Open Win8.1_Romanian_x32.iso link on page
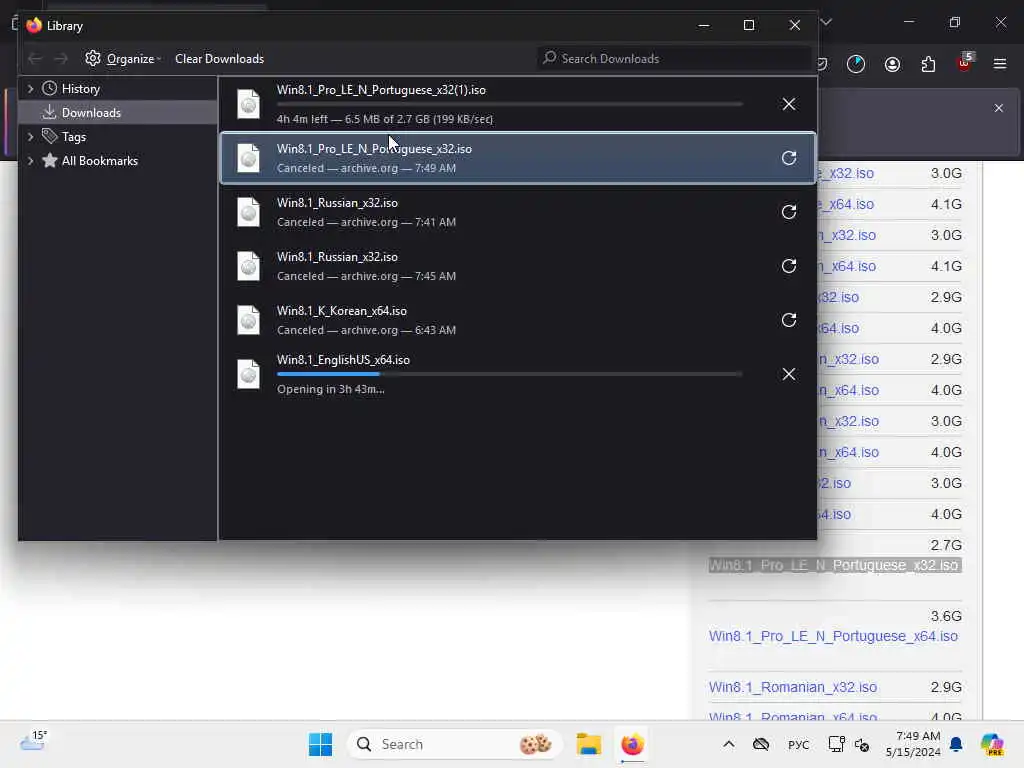Viewport: 1024px width, 768px height. pyautogui.click(x=793, y=687)
